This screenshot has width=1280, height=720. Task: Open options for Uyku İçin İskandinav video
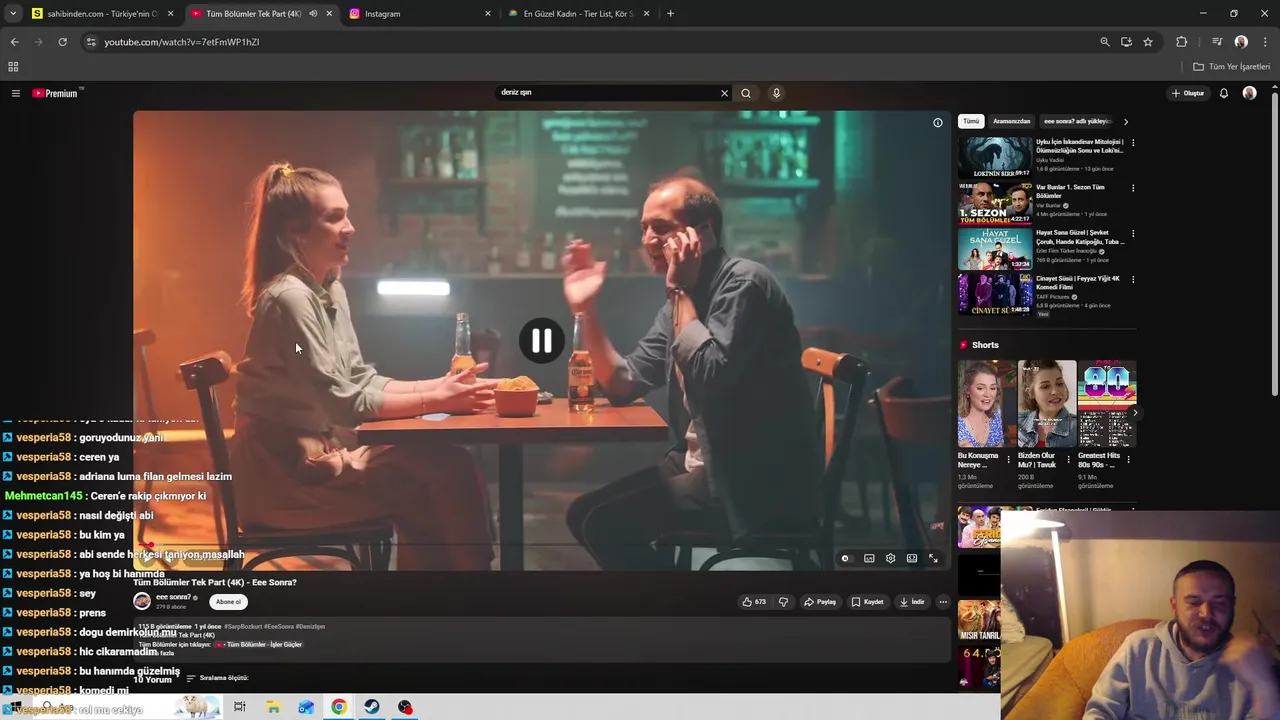[1133, 143]
